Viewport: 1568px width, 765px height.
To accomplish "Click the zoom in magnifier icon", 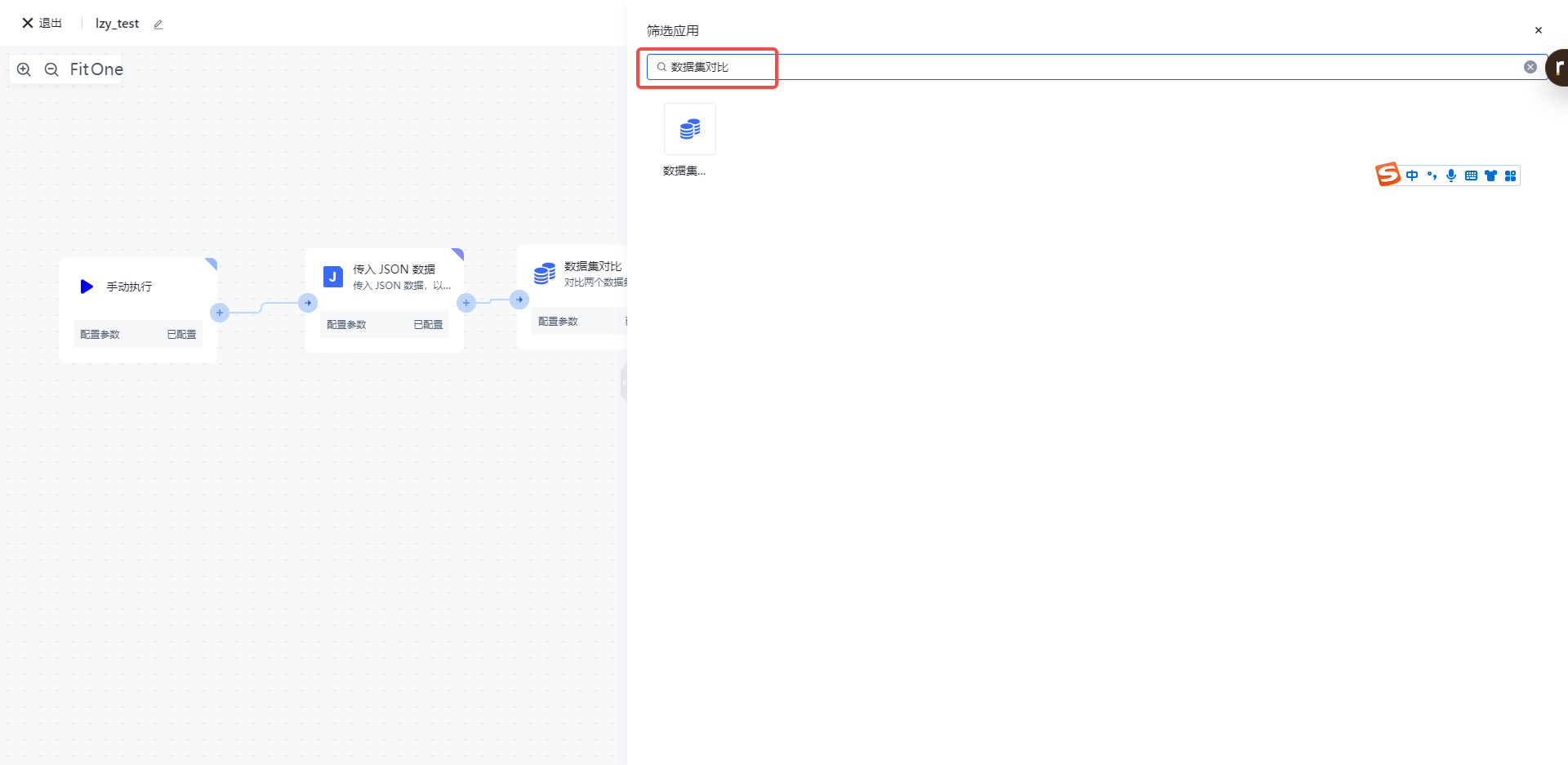I will point(24,69).
